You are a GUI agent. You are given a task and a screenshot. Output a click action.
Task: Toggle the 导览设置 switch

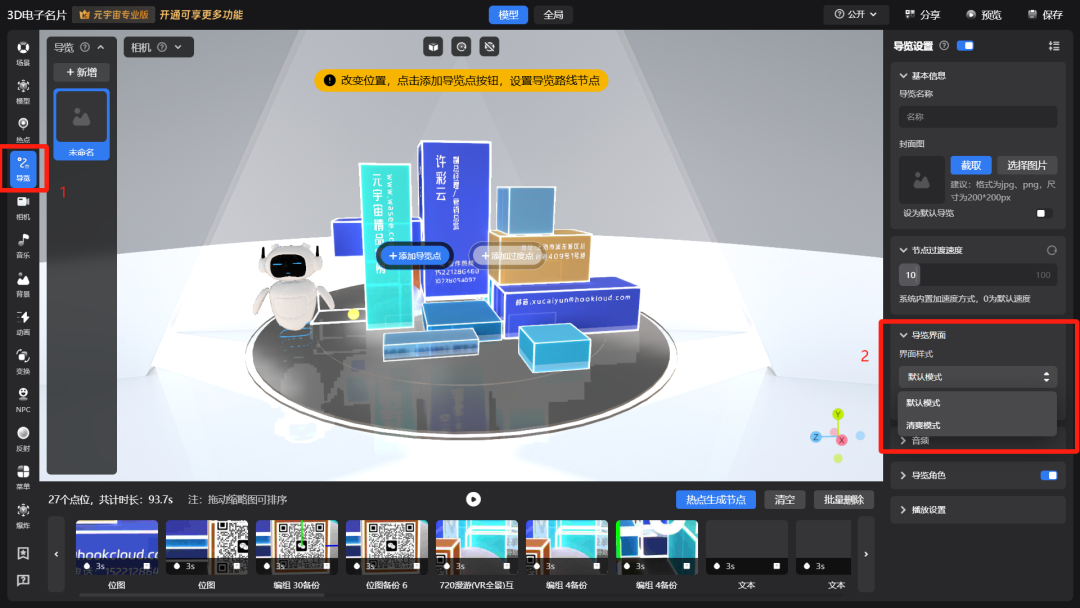pos(965,45)
